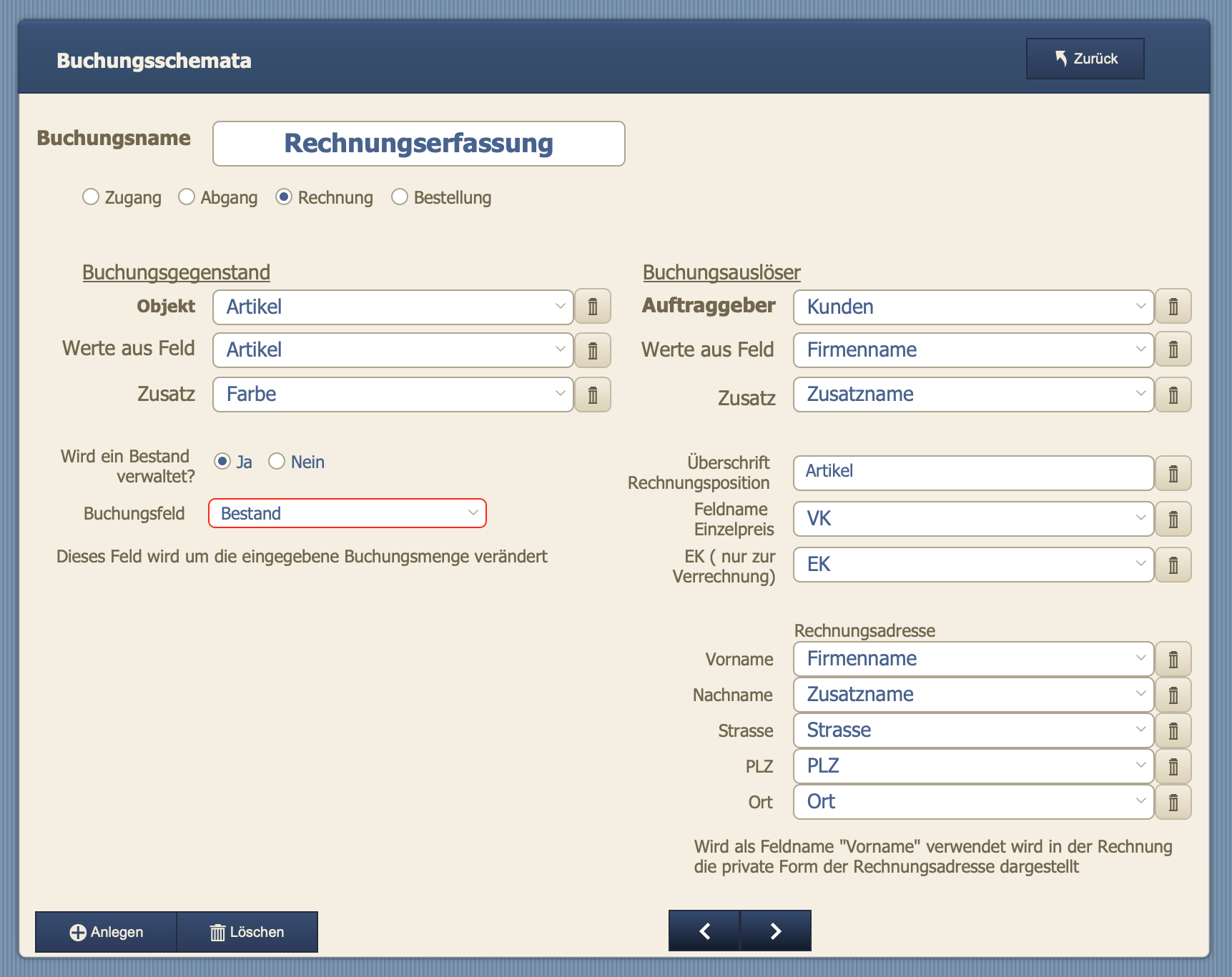Click trash icon next to Farbe dropdown

593,395
